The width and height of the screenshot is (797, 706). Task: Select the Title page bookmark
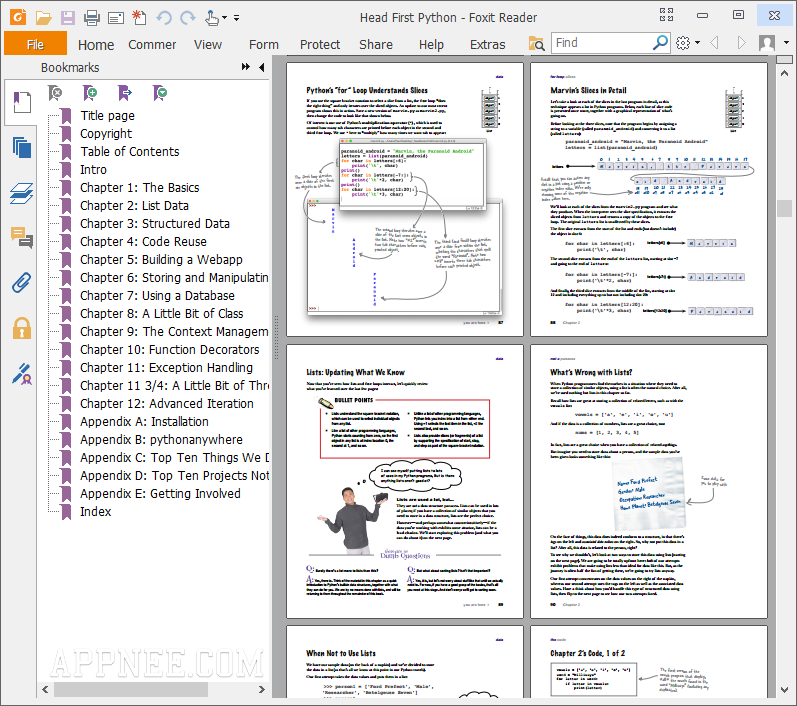(107, 116)
